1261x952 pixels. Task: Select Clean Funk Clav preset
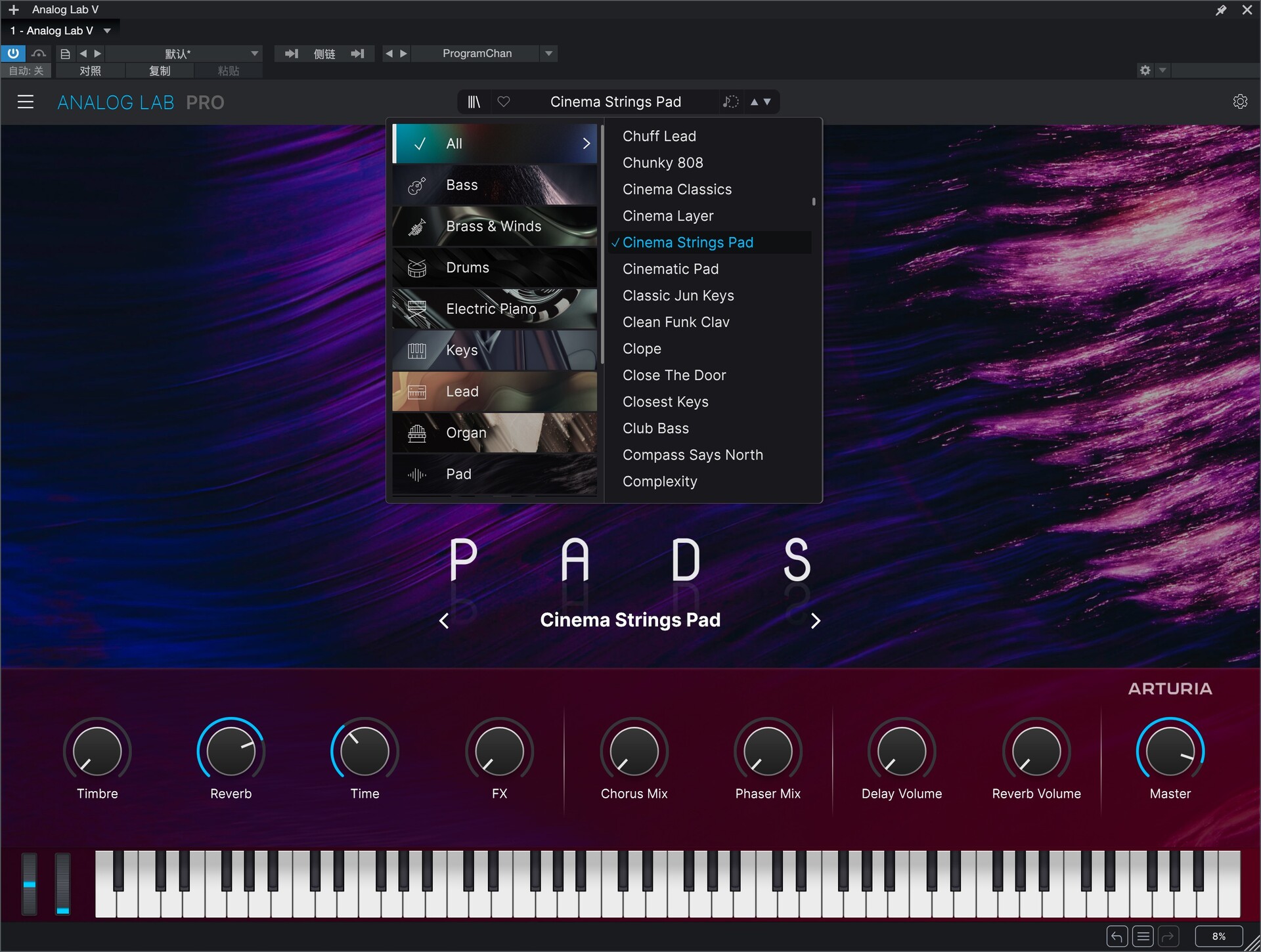click(x=709, y=322)
